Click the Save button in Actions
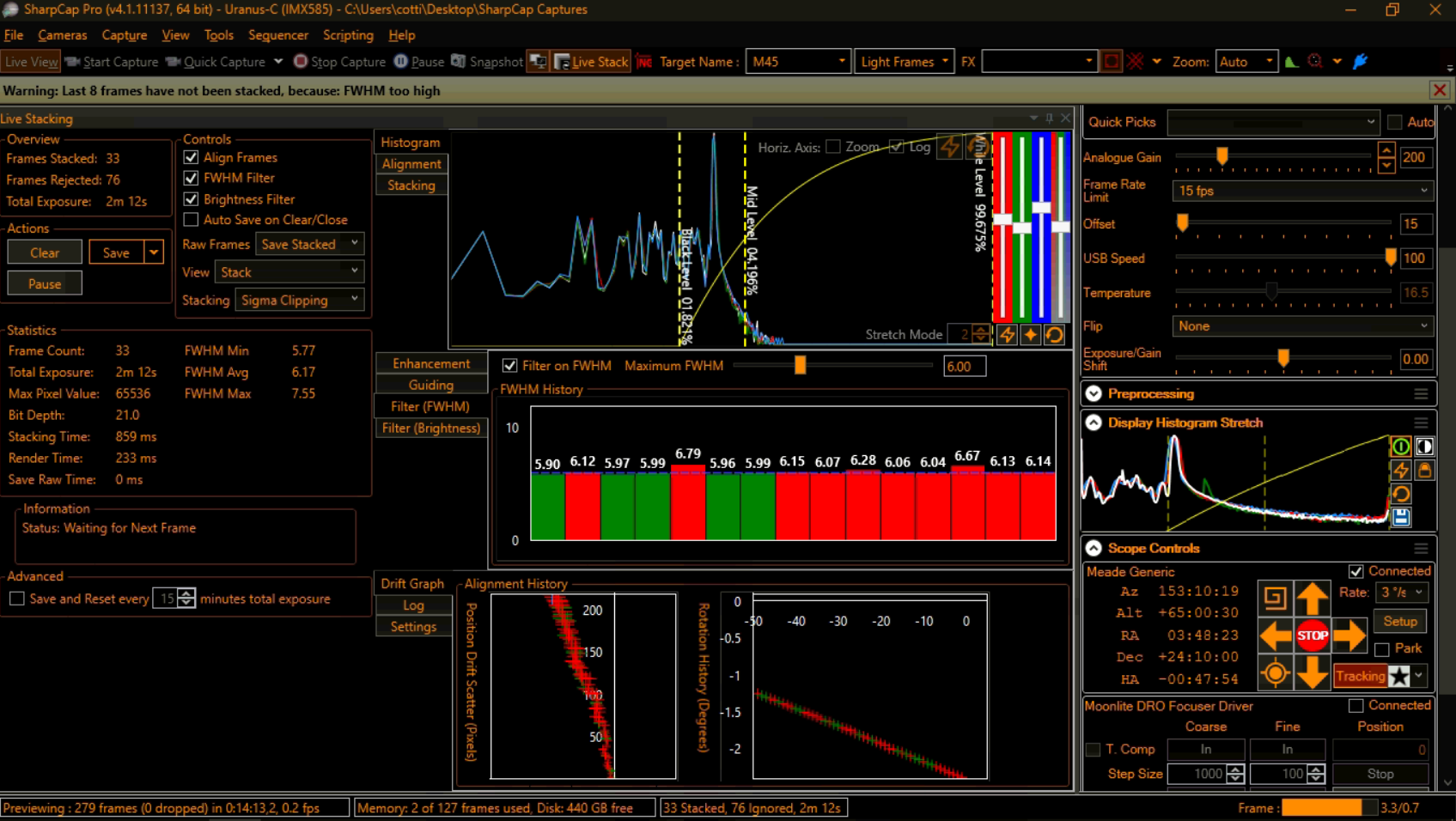 click(x=116, y=252)
